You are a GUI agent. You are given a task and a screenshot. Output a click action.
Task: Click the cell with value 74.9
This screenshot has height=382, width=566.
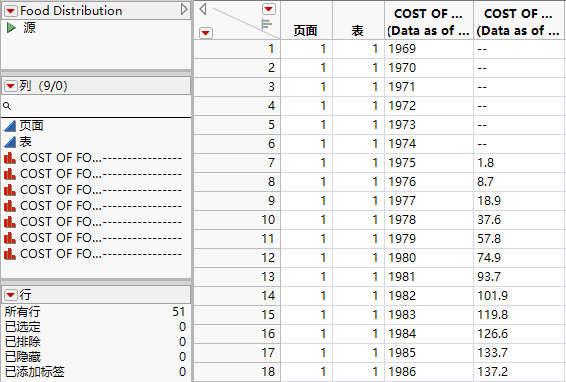(519, 258)
